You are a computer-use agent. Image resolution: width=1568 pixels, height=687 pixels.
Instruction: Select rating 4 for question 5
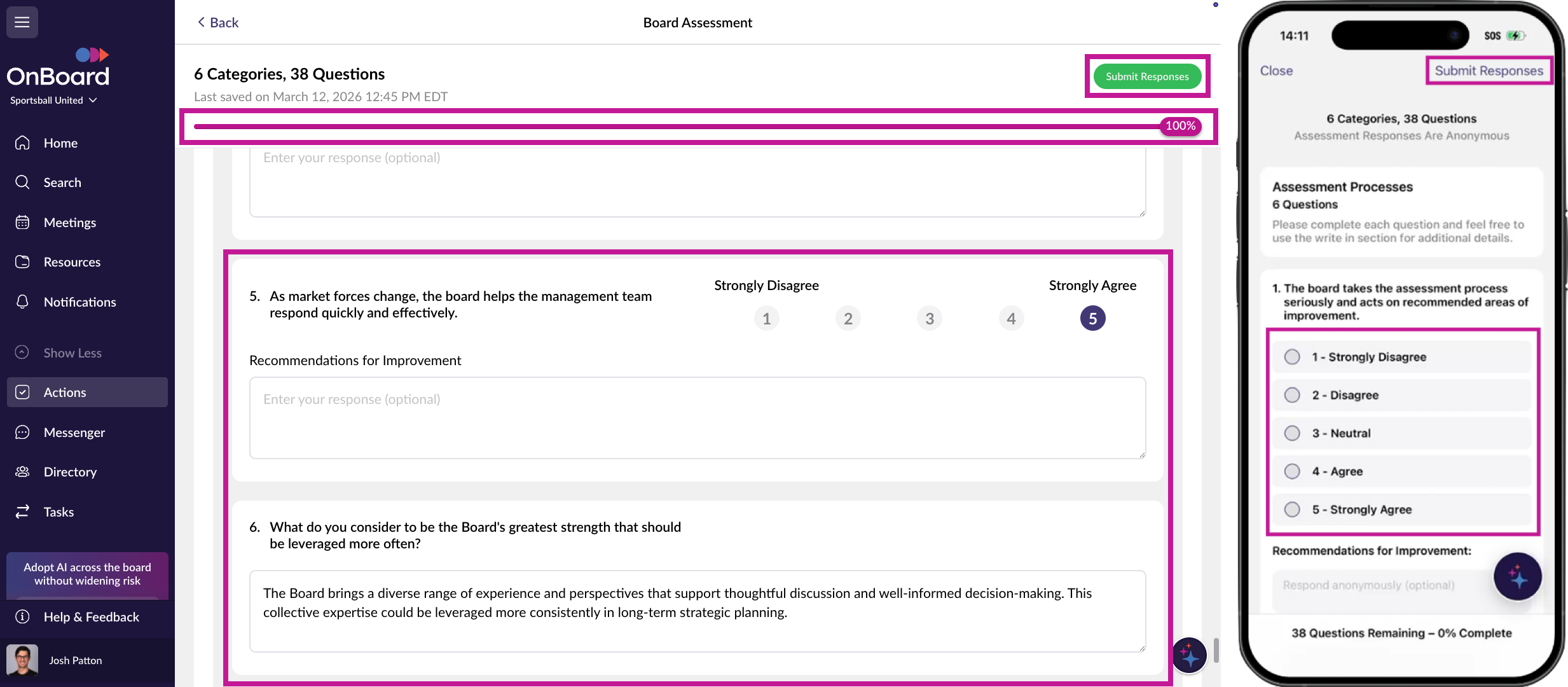[1011, 319]
